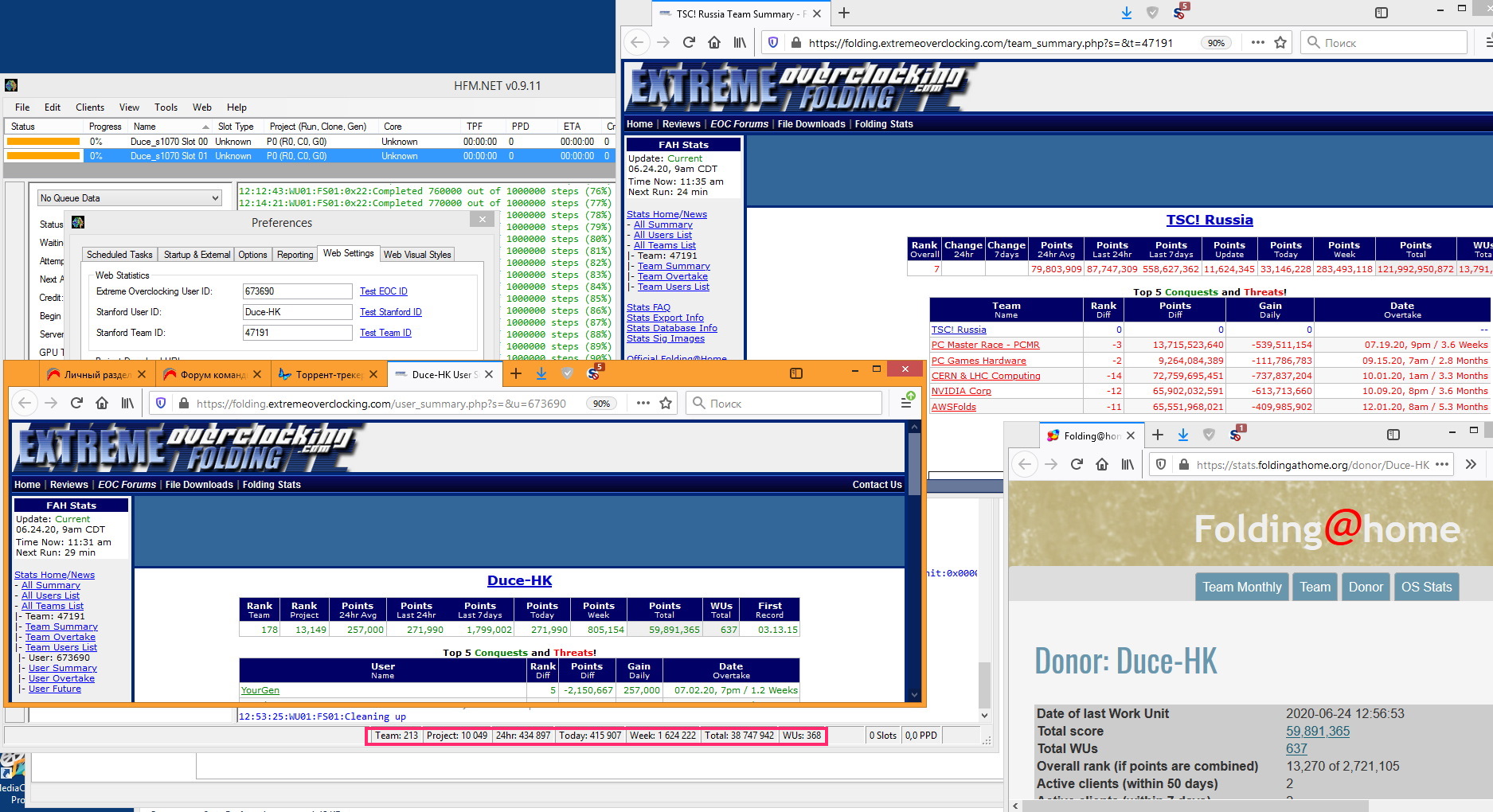Open the YourGen user link
Screen dimensions: 1493x812
point(260,690)
